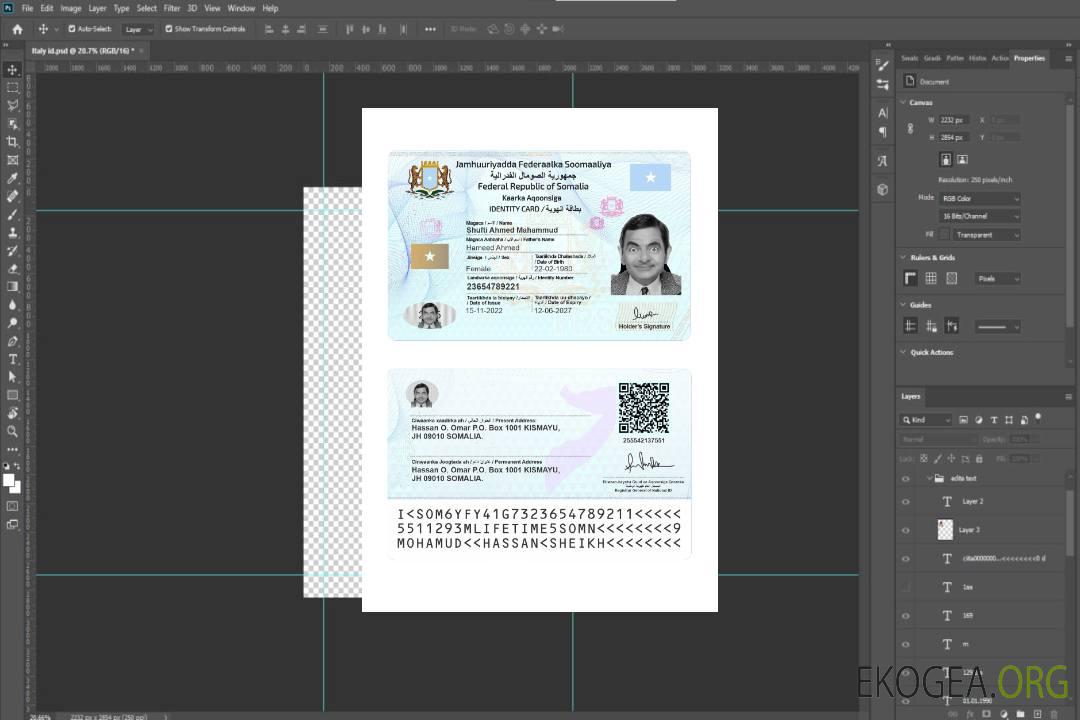1080x720 pixels.
Task: Select the Zoom tool
Action: (x=12, y=431)
